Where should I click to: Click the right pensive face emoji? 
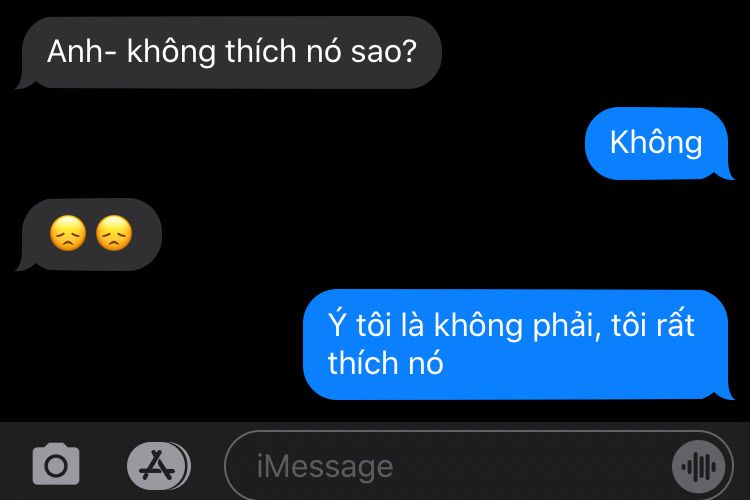pyautogui.click(x=114, y=233)
